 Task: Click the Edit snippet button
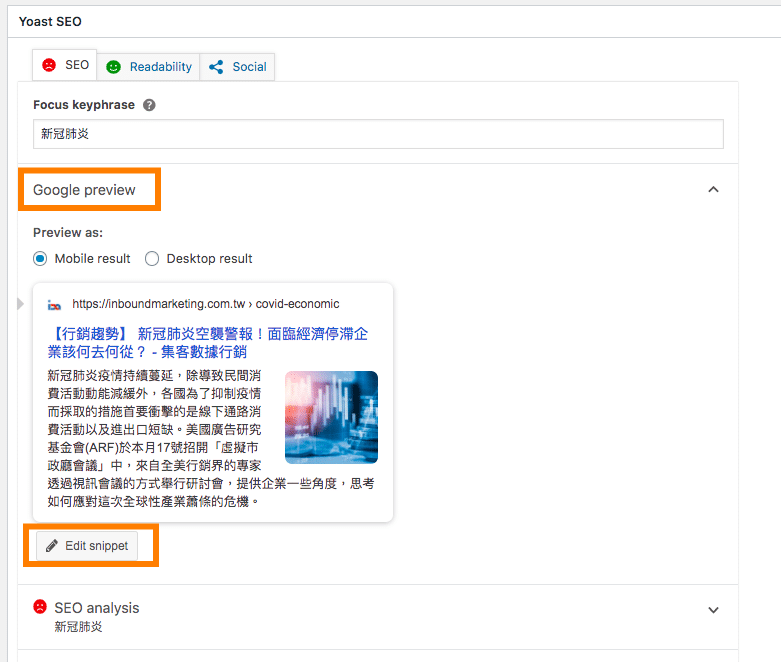87,546
